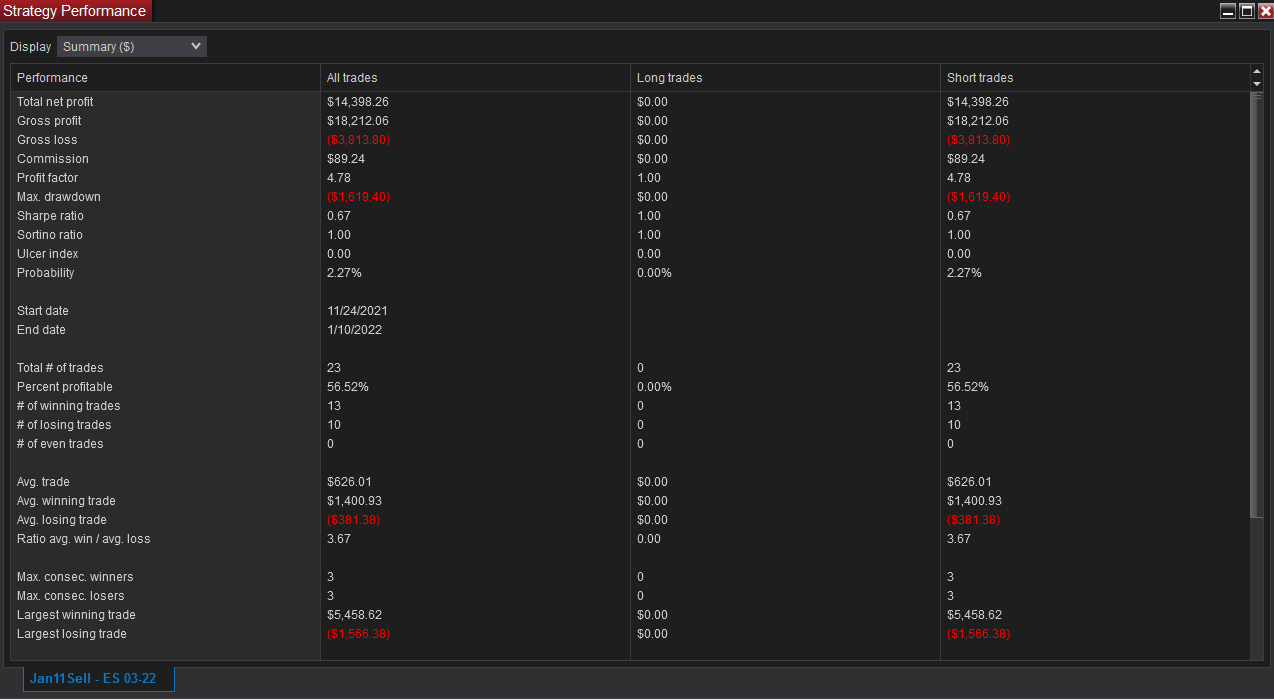This screenshot has height=700, width=1274.
Task: Select the # of losing trades row label
Action: tap(64, 425)
